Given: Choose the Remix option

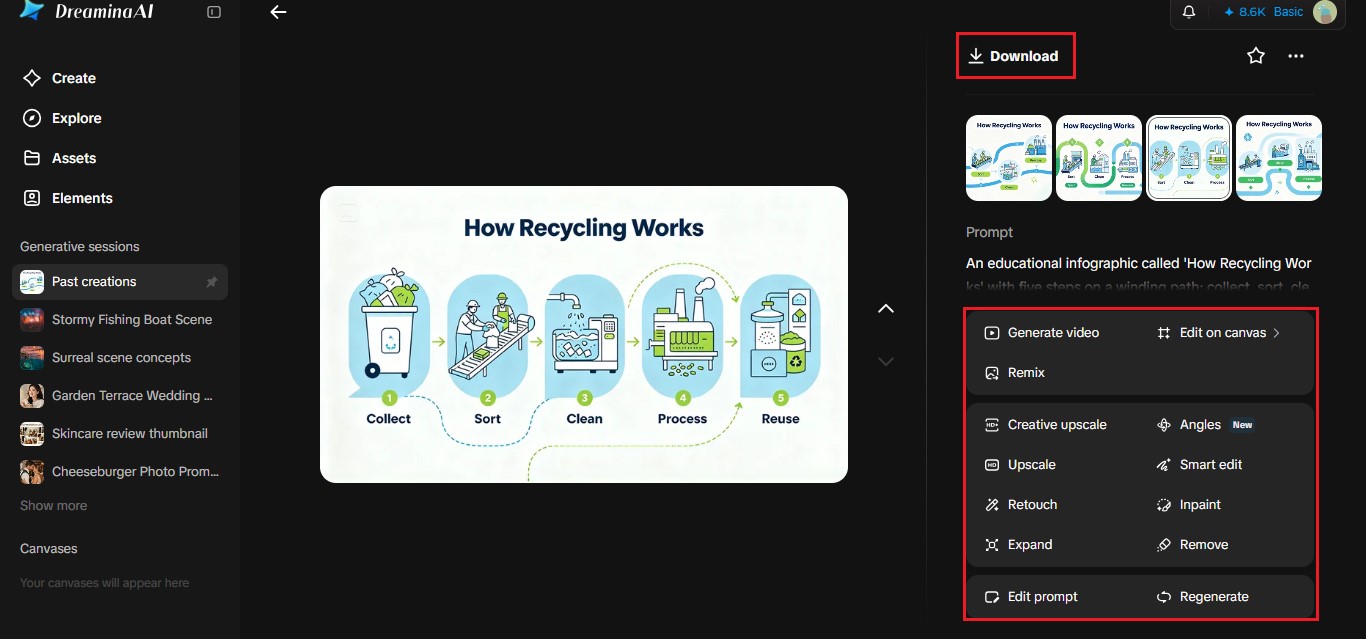Looking at the screenshot, I should [x=1015, y=373].
